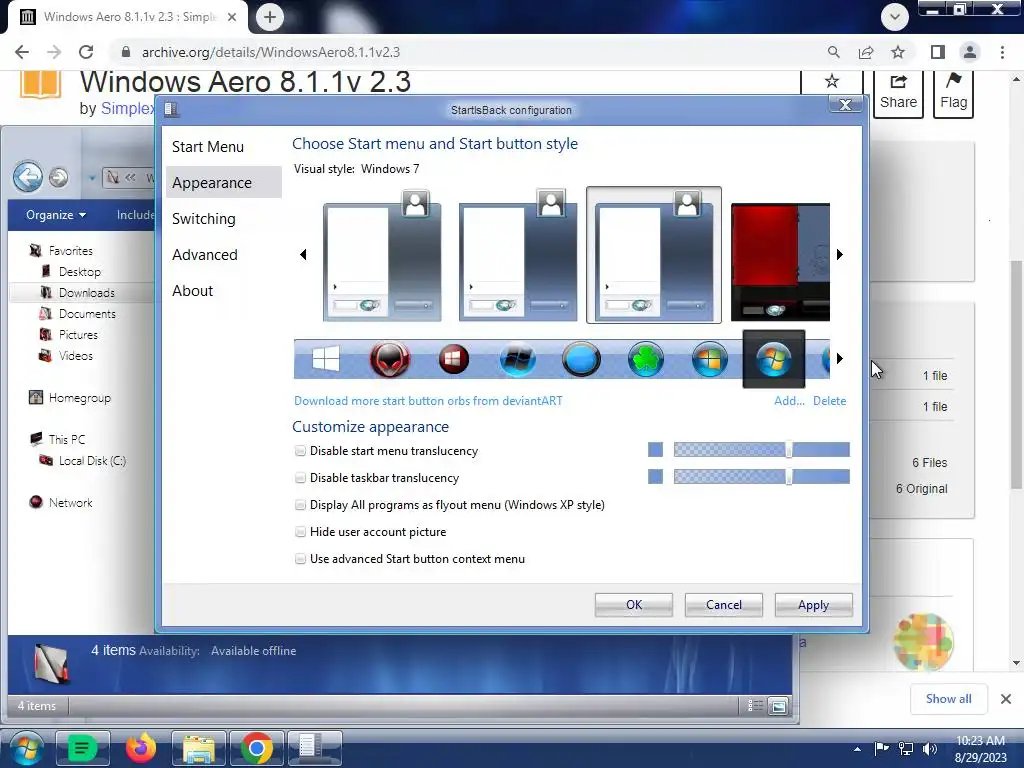
Task: Open the About section
Action: click(193, 291)
